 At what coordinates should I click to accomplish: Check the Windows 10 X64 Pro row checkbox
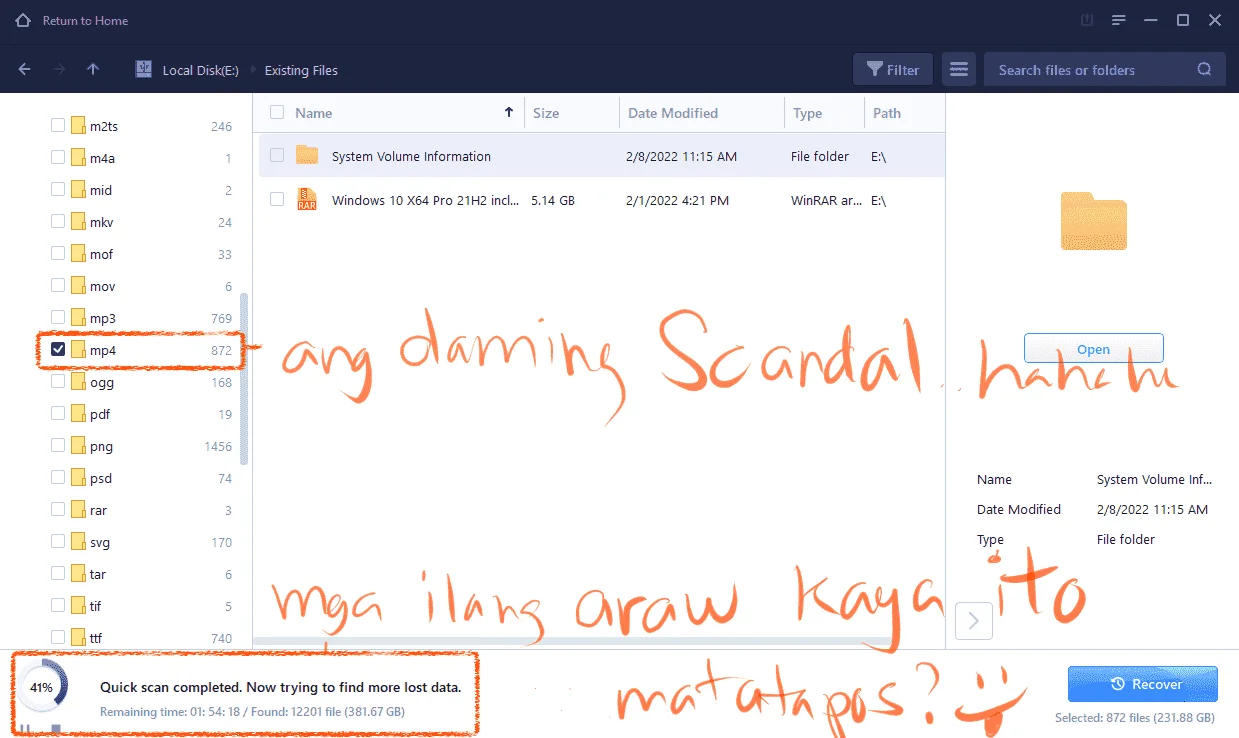(277, 200)
